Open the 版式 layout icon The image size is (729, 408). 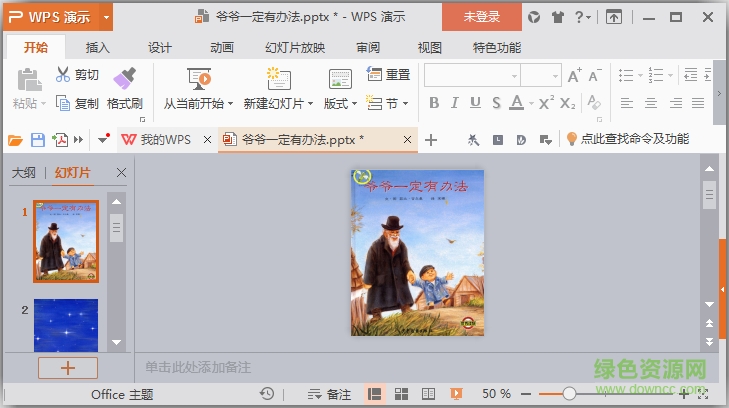tap(340, 79)
